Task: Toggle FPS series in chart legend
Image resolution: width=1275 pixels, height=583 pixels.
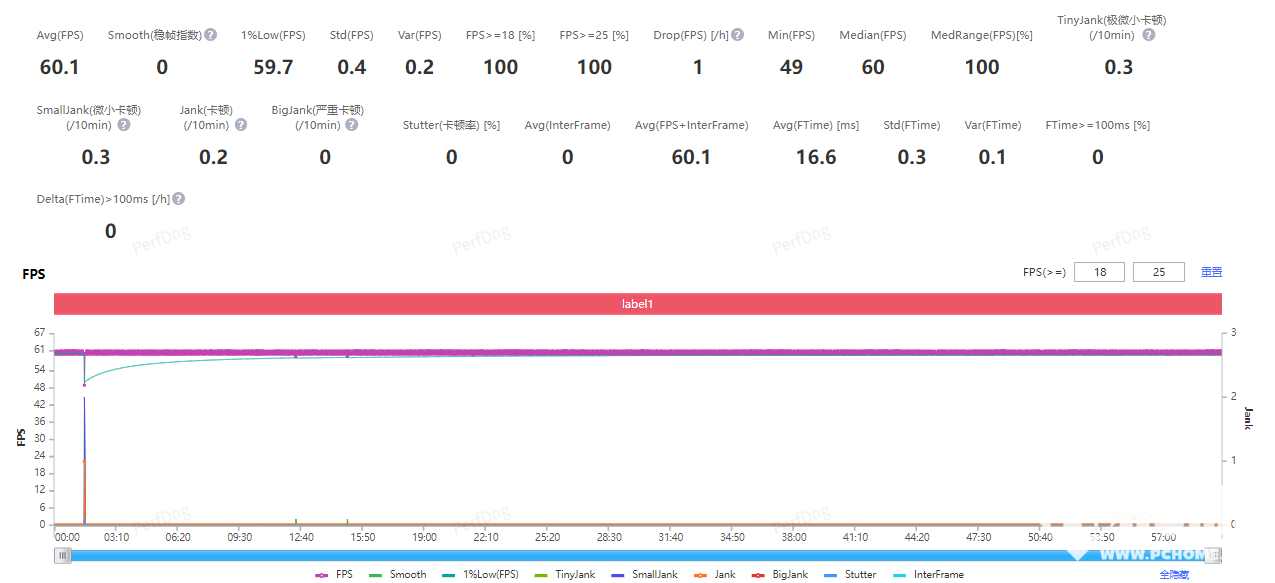Action: [334, 575]
